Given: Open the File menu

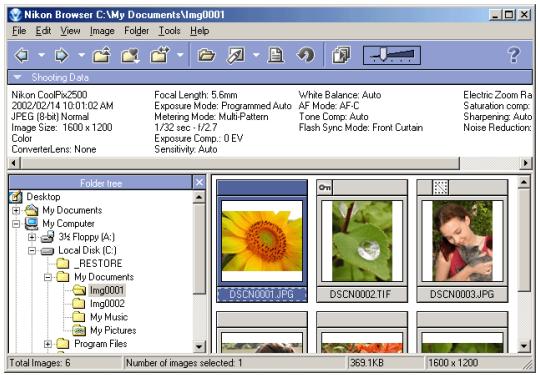Looking at the screenshot, I should click(19, 31).
